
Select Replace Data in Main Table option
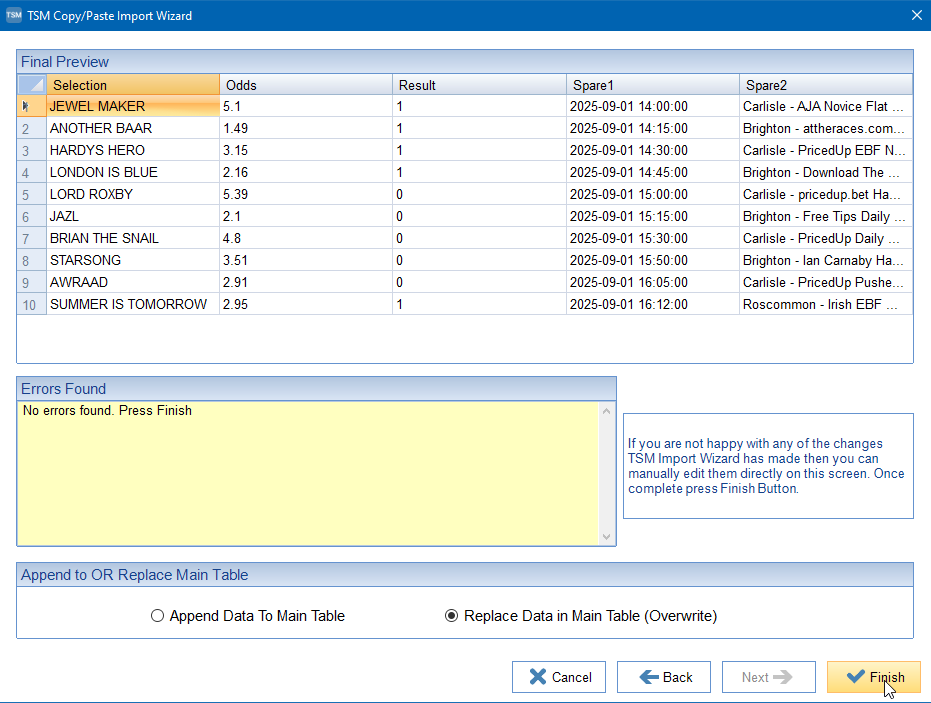point(451,616)
